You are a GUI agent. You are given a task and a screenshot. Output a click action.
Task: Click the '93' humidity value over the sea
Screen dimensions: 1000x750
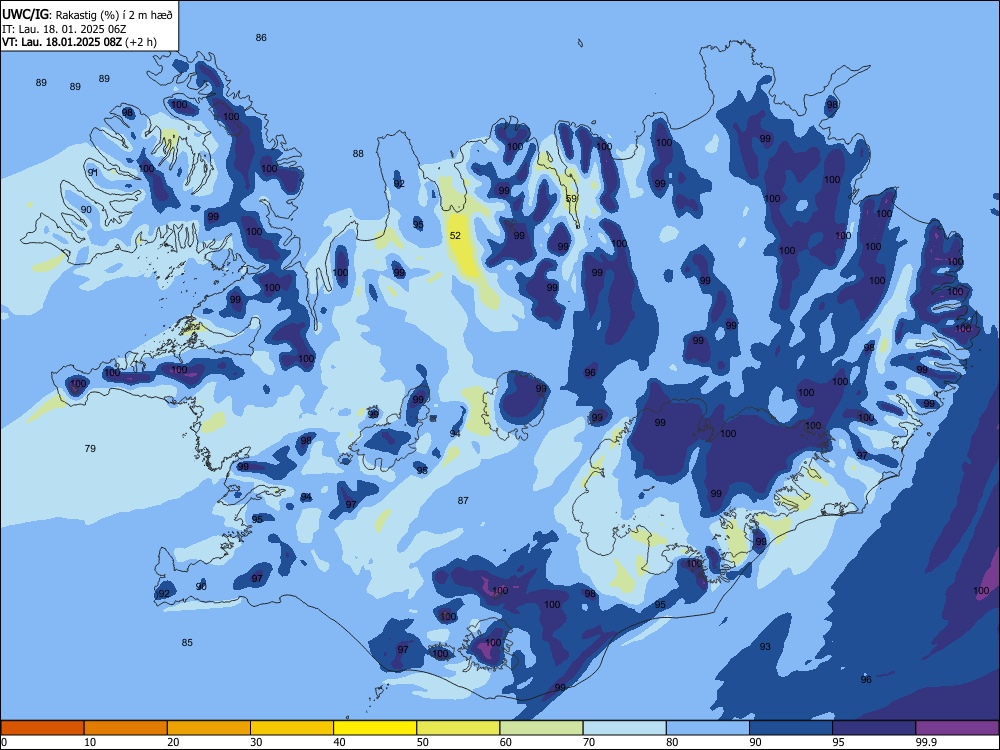(765, 646)
